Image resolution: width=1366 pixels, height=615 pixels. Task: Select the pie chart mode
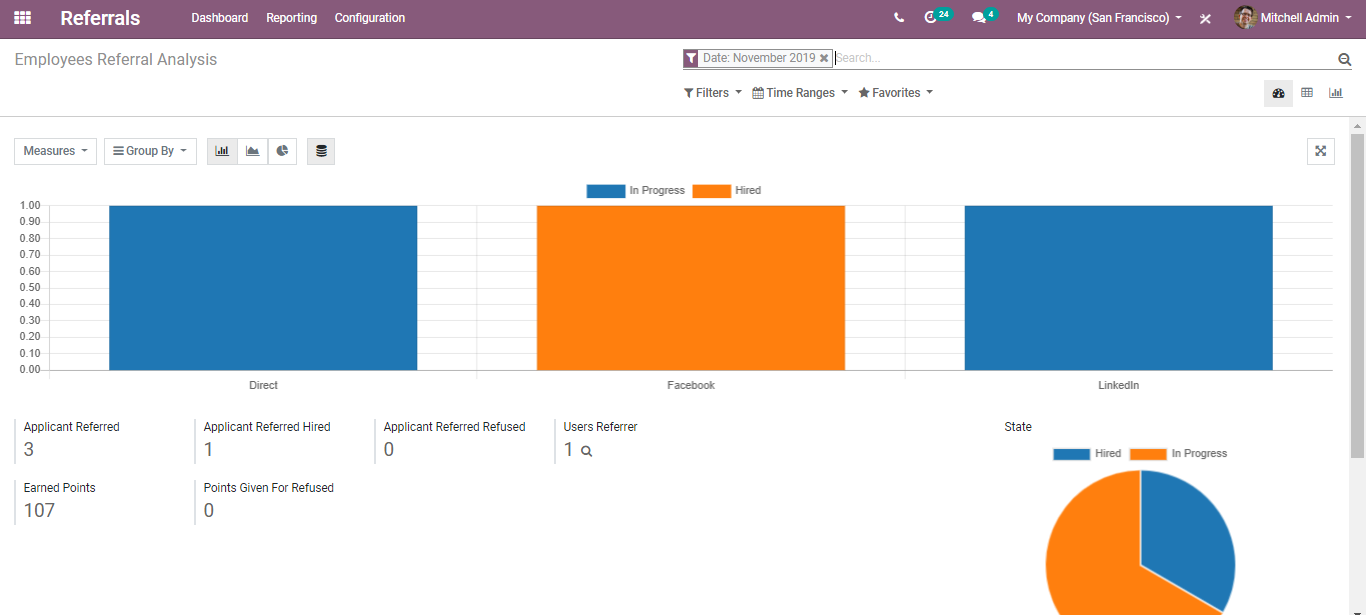coord(282,151)
